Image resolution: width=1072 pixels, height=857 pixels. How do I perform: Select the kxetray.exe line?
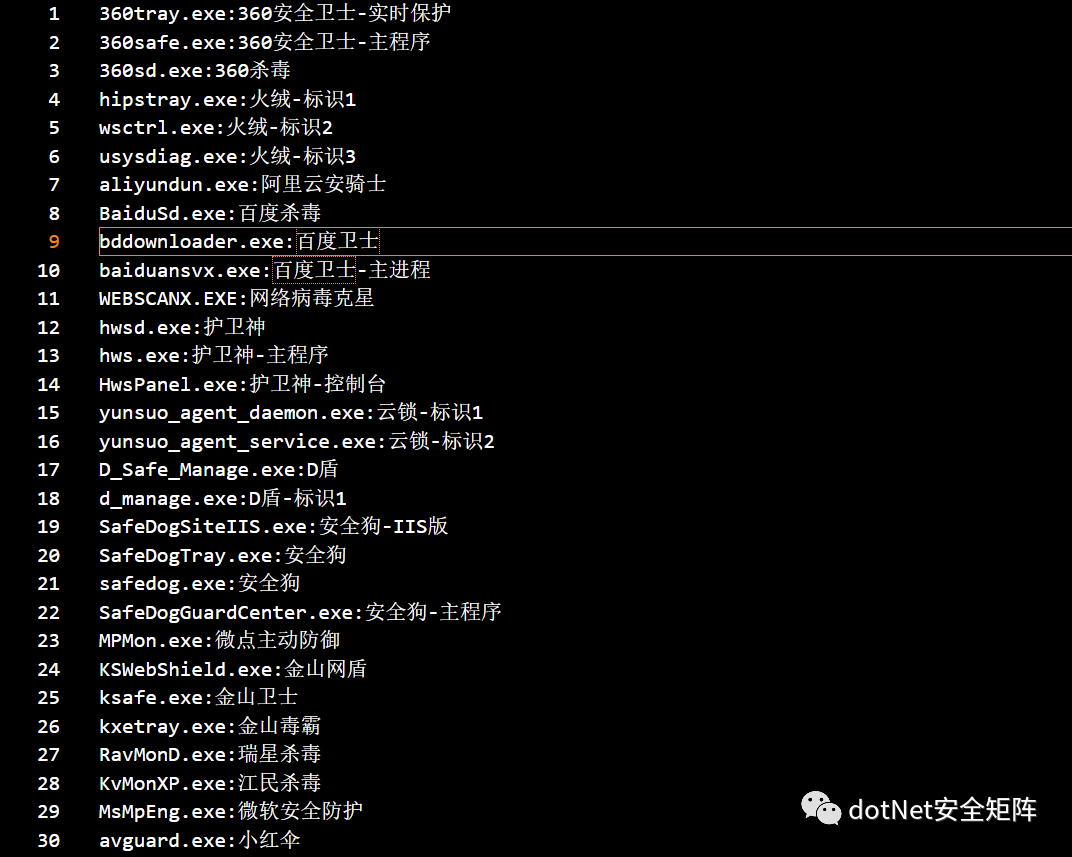coord(210,726)
